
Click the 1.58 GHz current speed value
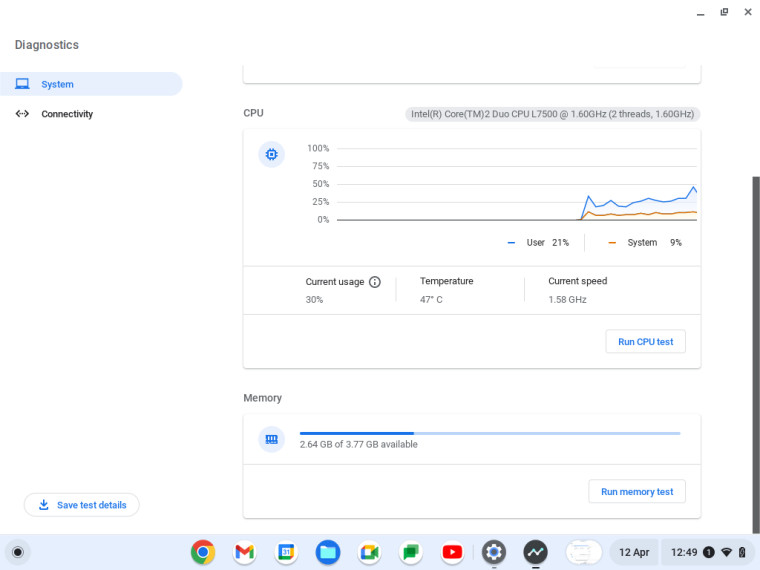tap(567, 300)
